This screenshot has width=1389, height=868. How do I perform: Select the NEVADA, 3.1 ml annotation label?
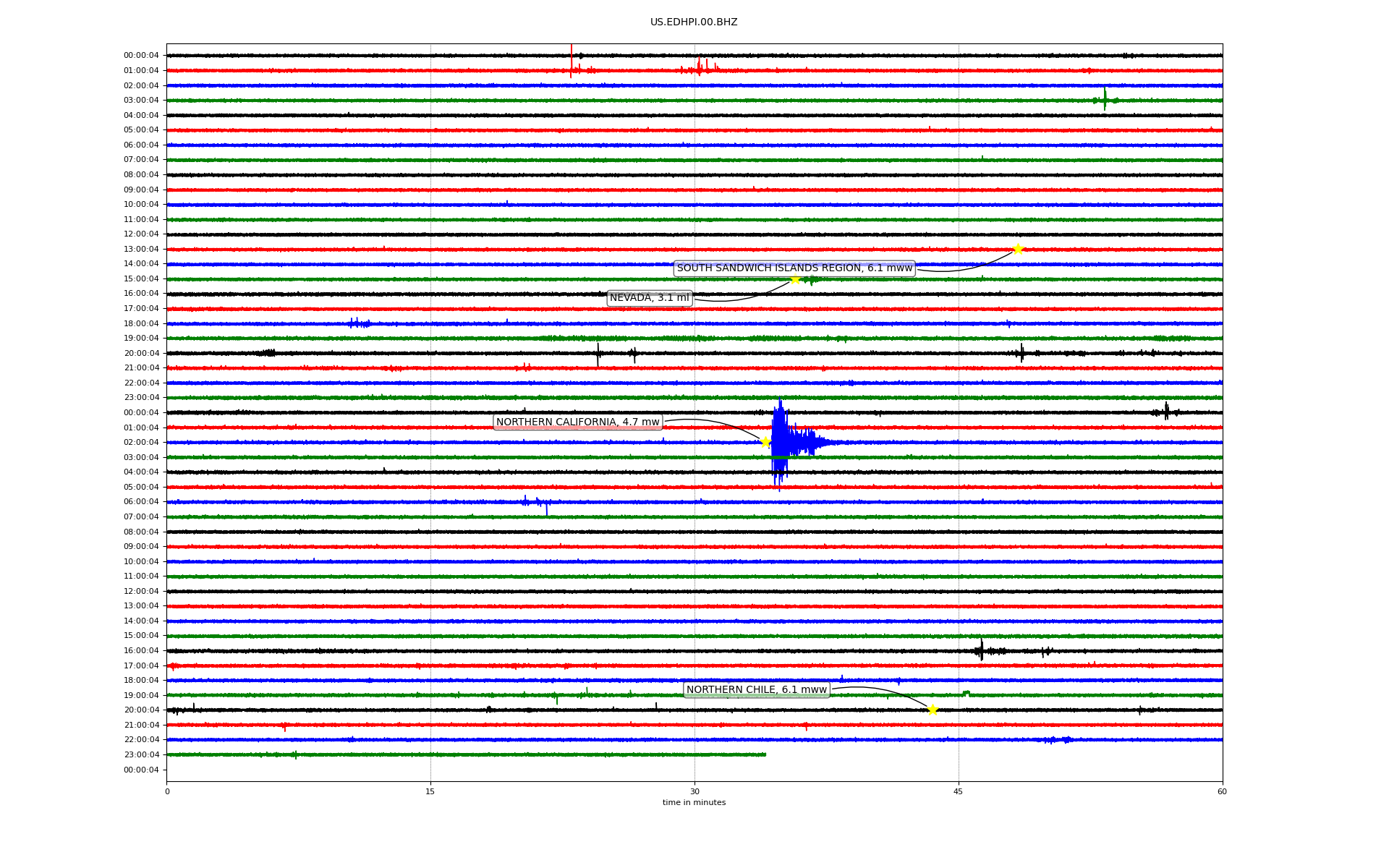click(650, 298)
